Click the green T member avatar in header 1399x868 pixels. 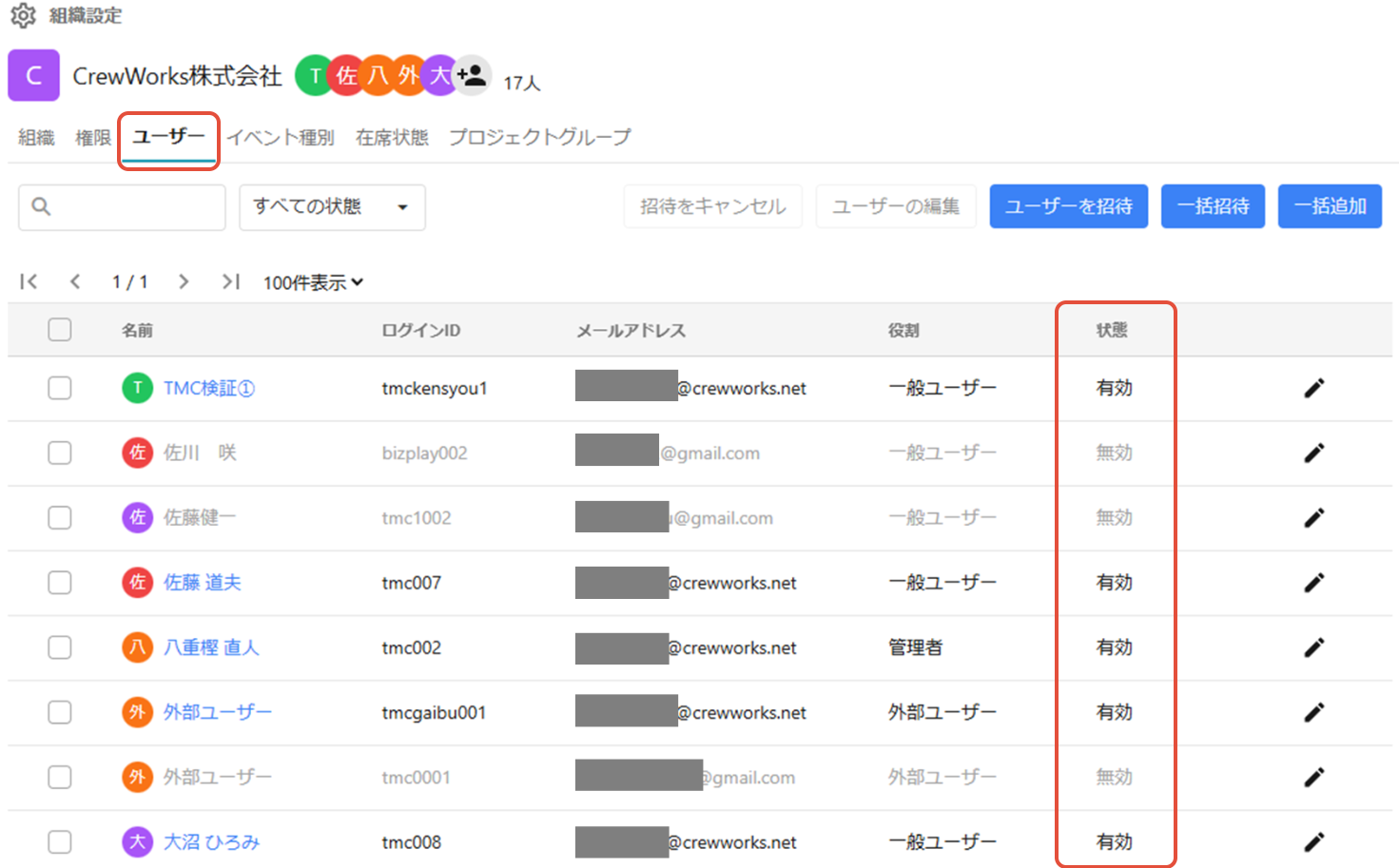tap(315, 75)
